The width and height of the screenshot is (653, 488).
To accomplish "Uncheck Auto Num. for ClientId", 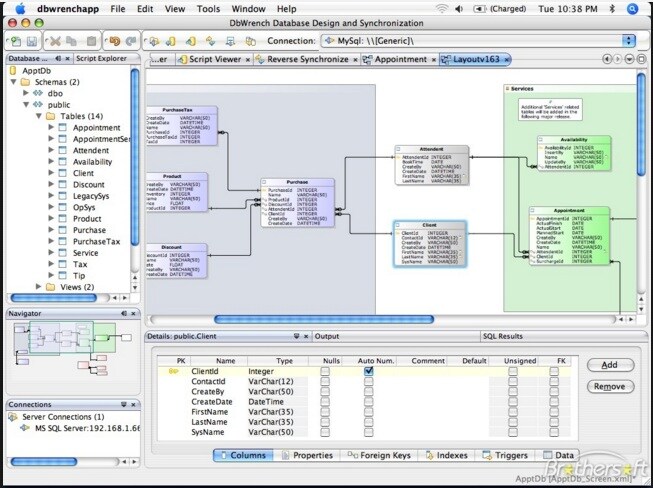I will 369,371.
